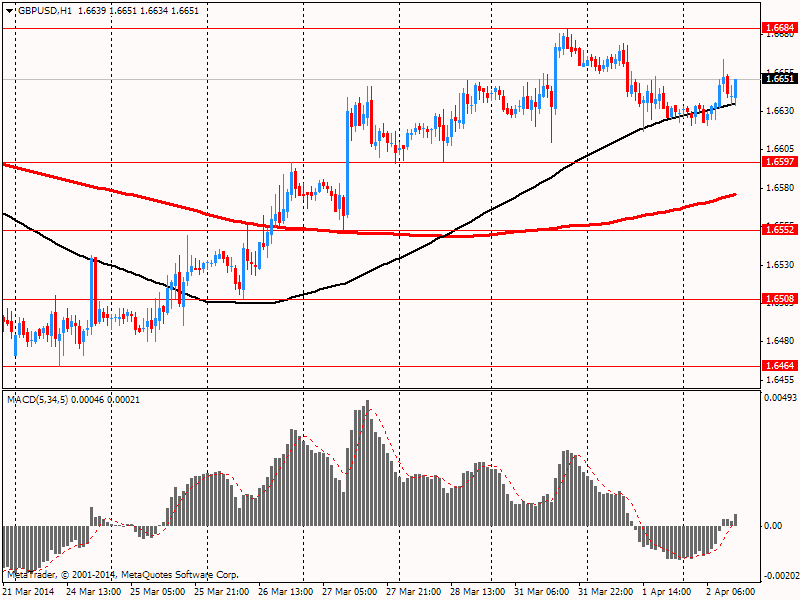
Task: Click the 24 Mar 13:00 time label
Action: [x=94, y=592]
